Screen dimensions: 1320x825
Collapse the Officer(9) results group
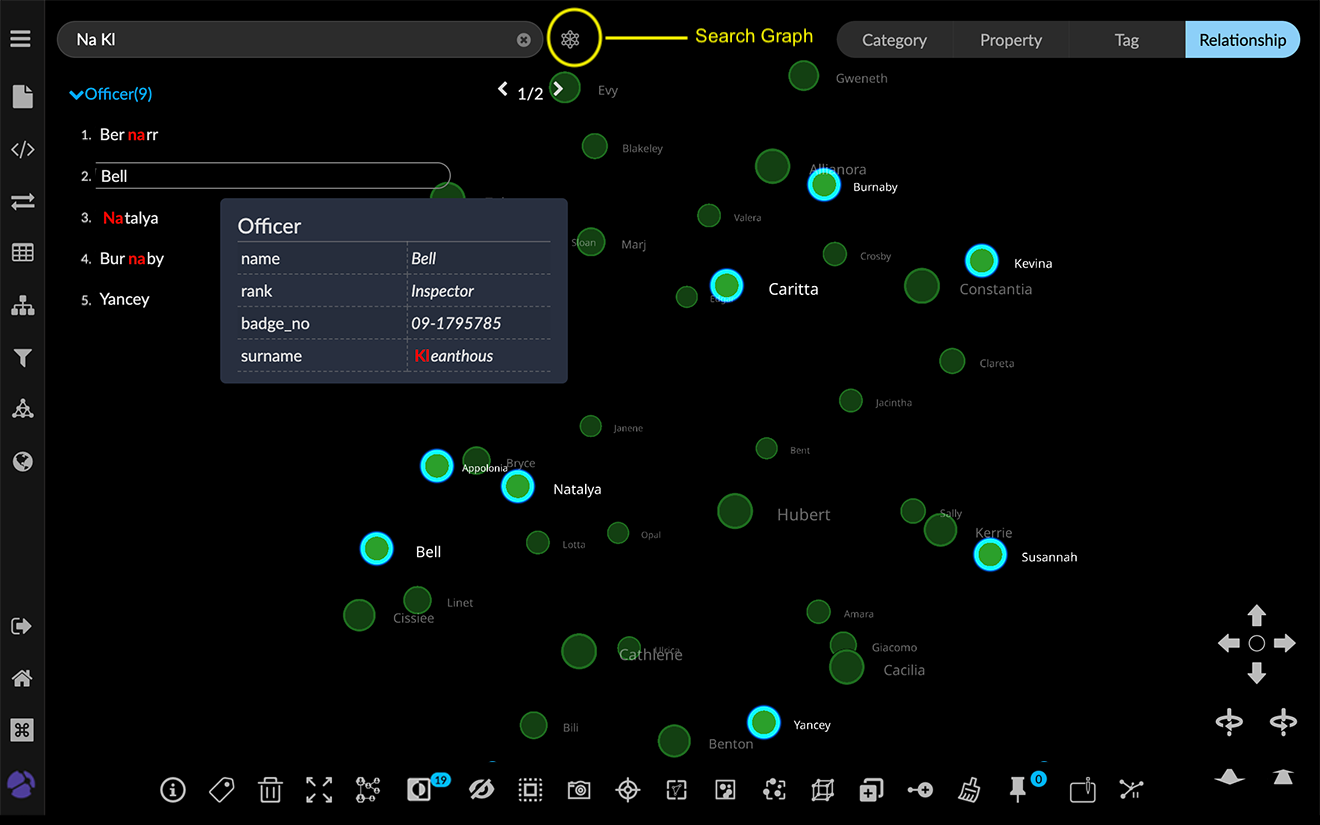(76, 94)
